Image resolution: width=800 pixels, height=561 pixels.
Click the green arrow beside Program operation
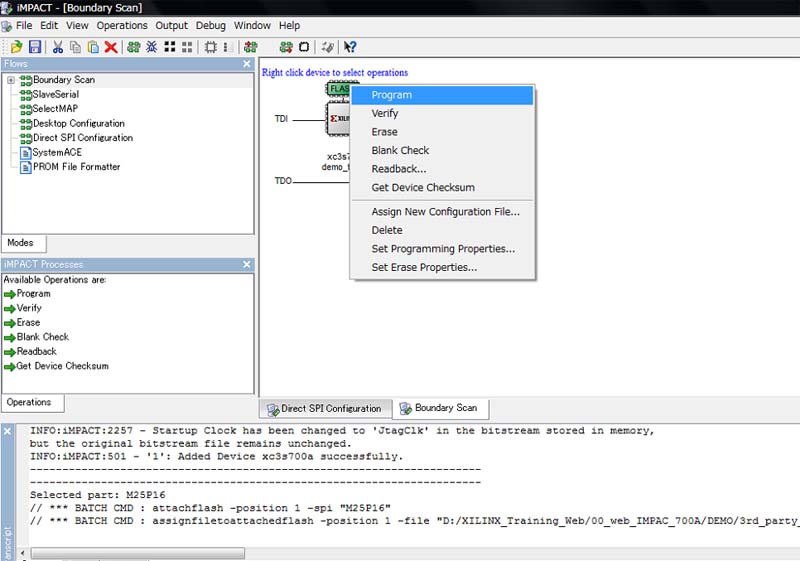(x=9, y=294)
